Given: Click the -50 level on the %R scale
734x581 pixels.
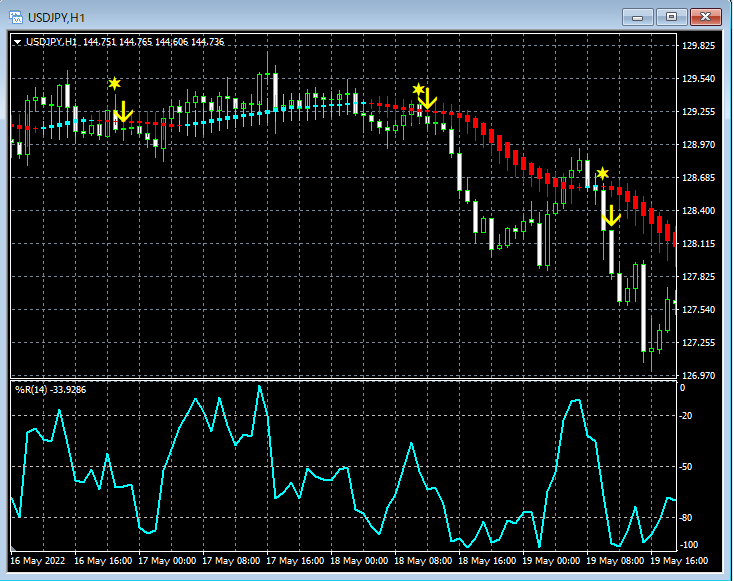Looking at the screenshot, I should coord(686,467).
